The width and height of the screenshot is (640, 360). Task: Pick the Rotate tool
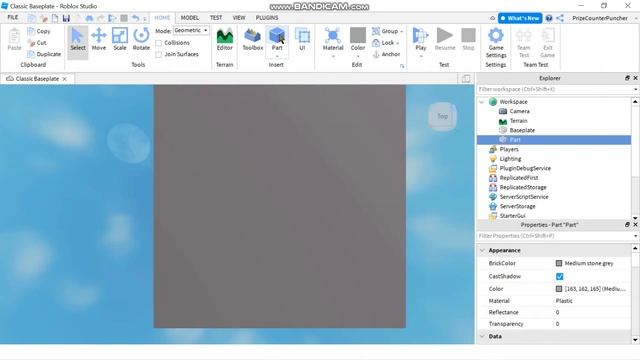tap(141, 39)
